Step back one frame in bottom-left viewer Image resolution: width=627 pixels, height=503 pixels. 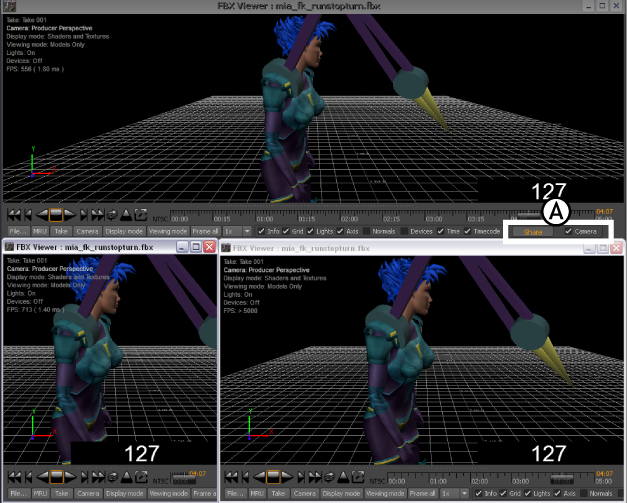coord(29,477)
